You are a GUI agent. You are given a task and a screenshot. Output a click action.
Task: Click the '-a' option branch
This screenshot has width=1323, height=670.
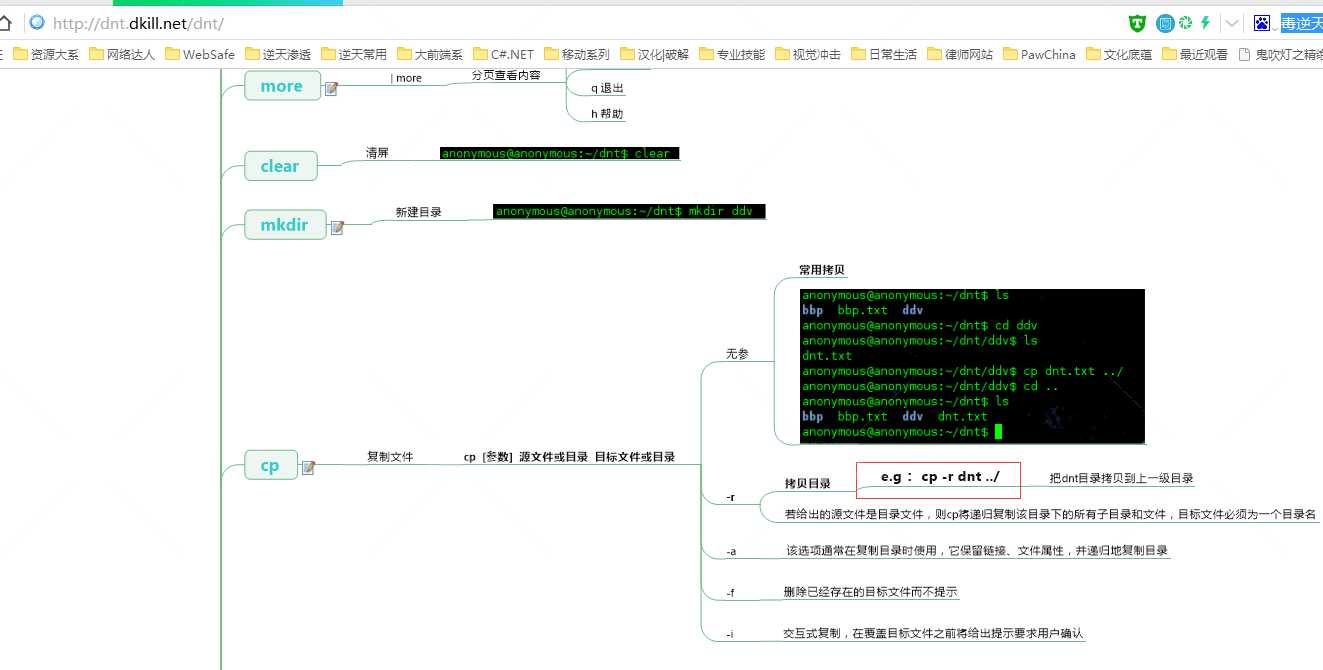(731, 551)
